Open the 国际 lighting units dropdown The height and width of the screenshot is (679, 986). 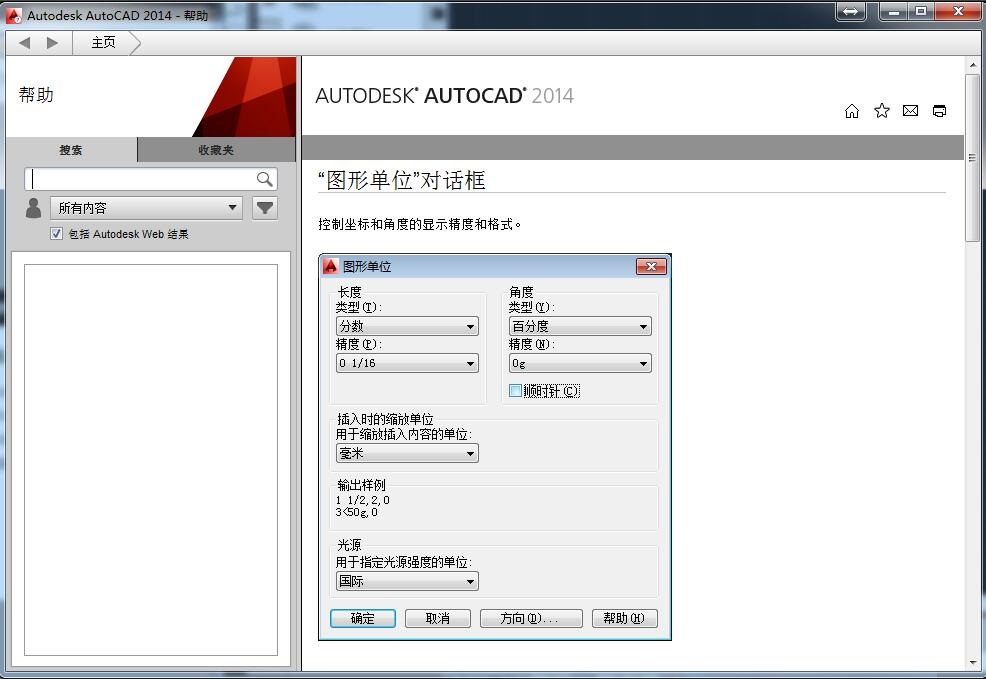[x=407, y=581]
